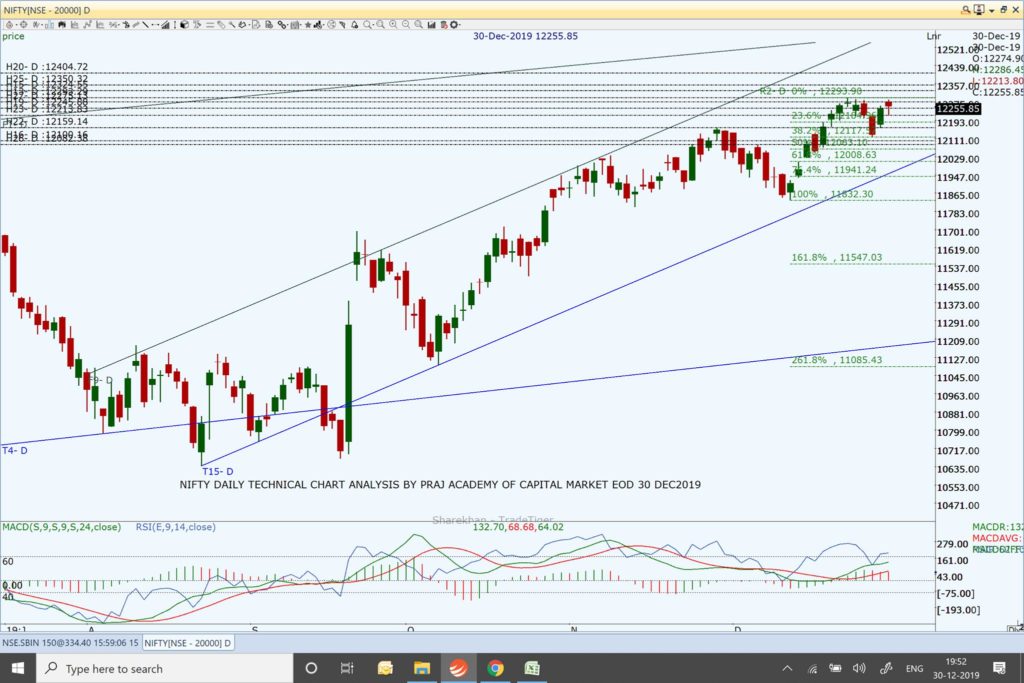Click the user search icon top right
This screenshot has height=683, width=1024.
(x=965, y=10)
